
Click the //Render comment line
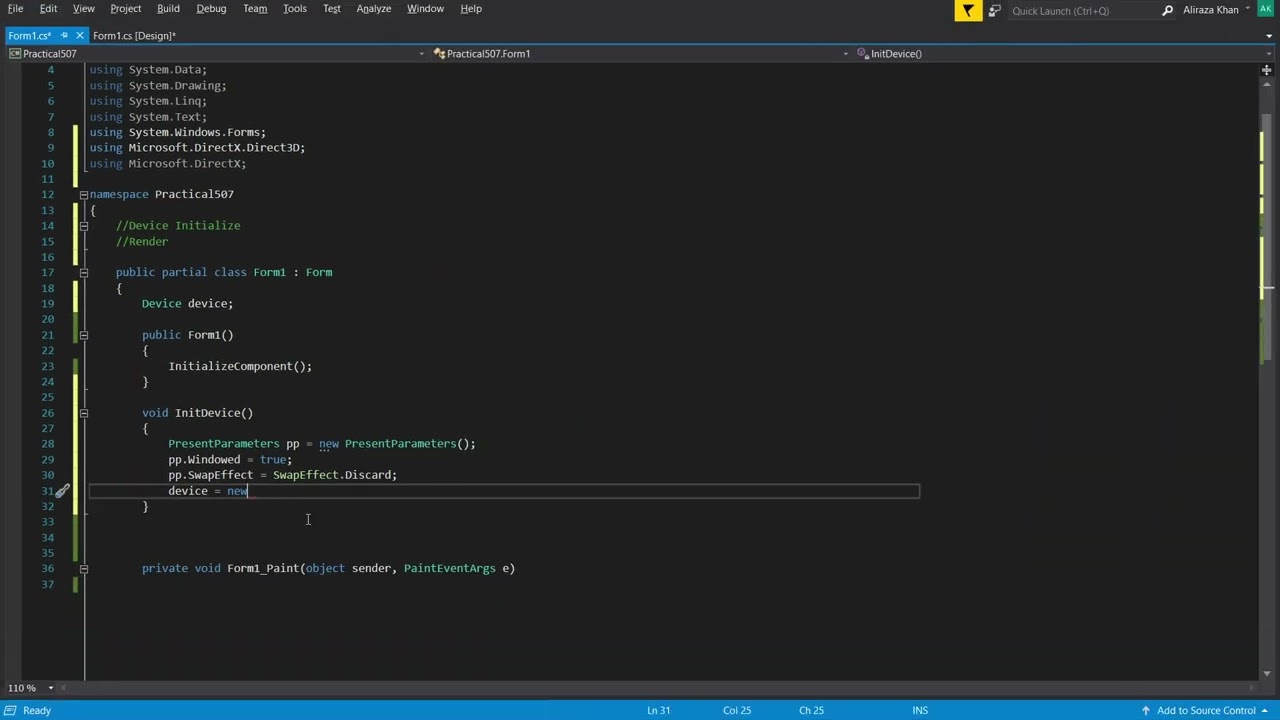pyautogui.click(x=142, y=242)
